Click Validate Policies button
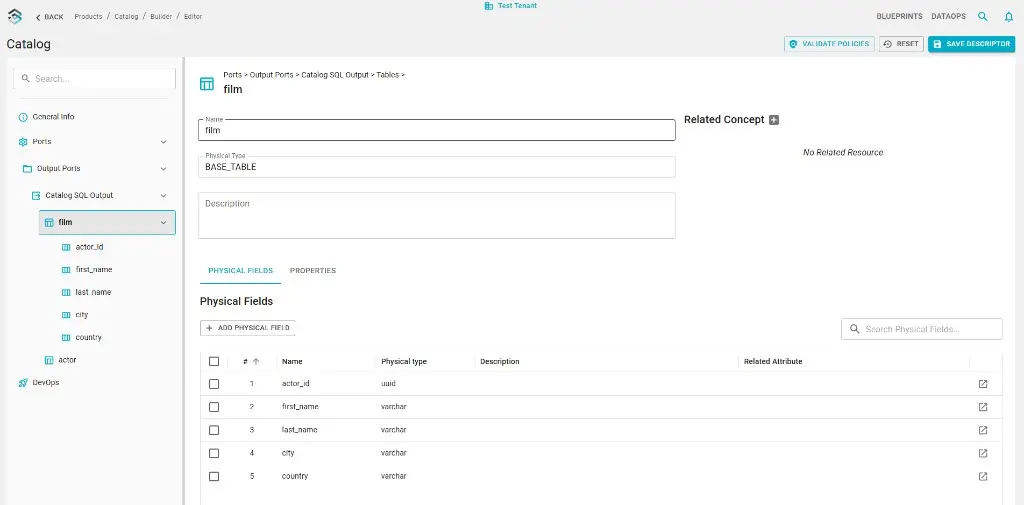This screenshot has width=1024, height=505. pyautogui.click(x=829, y=44)
